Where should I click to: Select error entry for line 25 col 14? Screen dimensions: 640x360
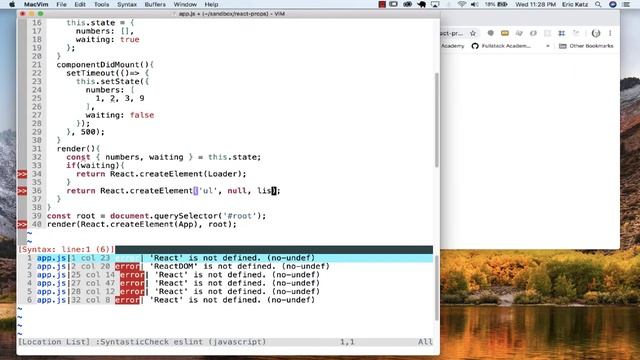point(225,275)
